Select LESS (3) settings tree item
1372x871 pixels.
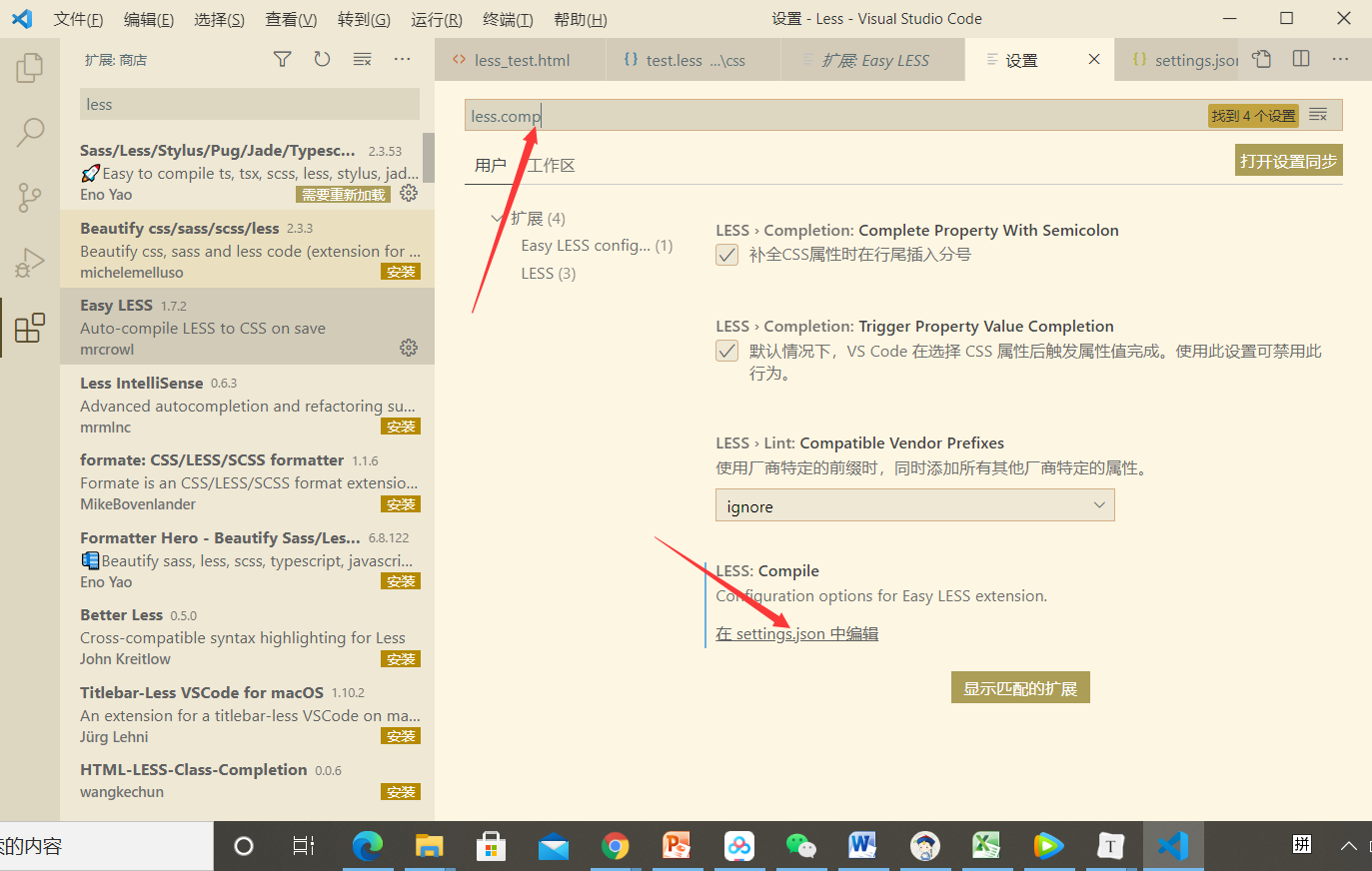549,273
